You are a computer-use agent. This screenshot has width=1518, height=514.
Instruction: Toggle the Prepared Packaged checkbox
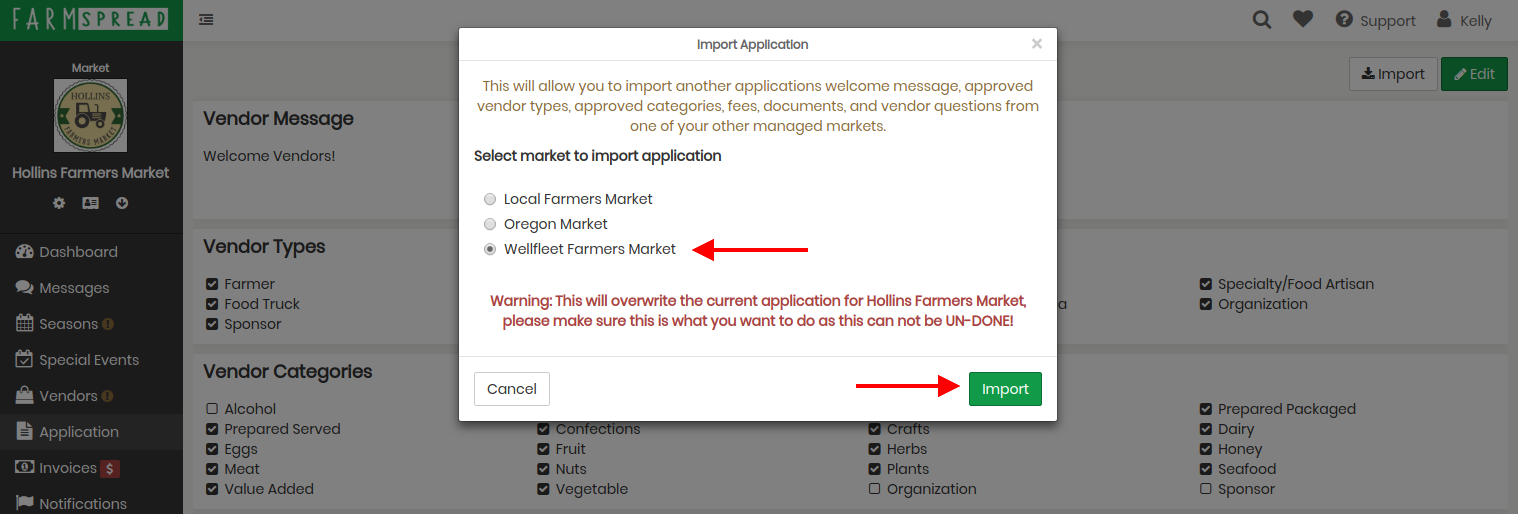coord(1206,409)
